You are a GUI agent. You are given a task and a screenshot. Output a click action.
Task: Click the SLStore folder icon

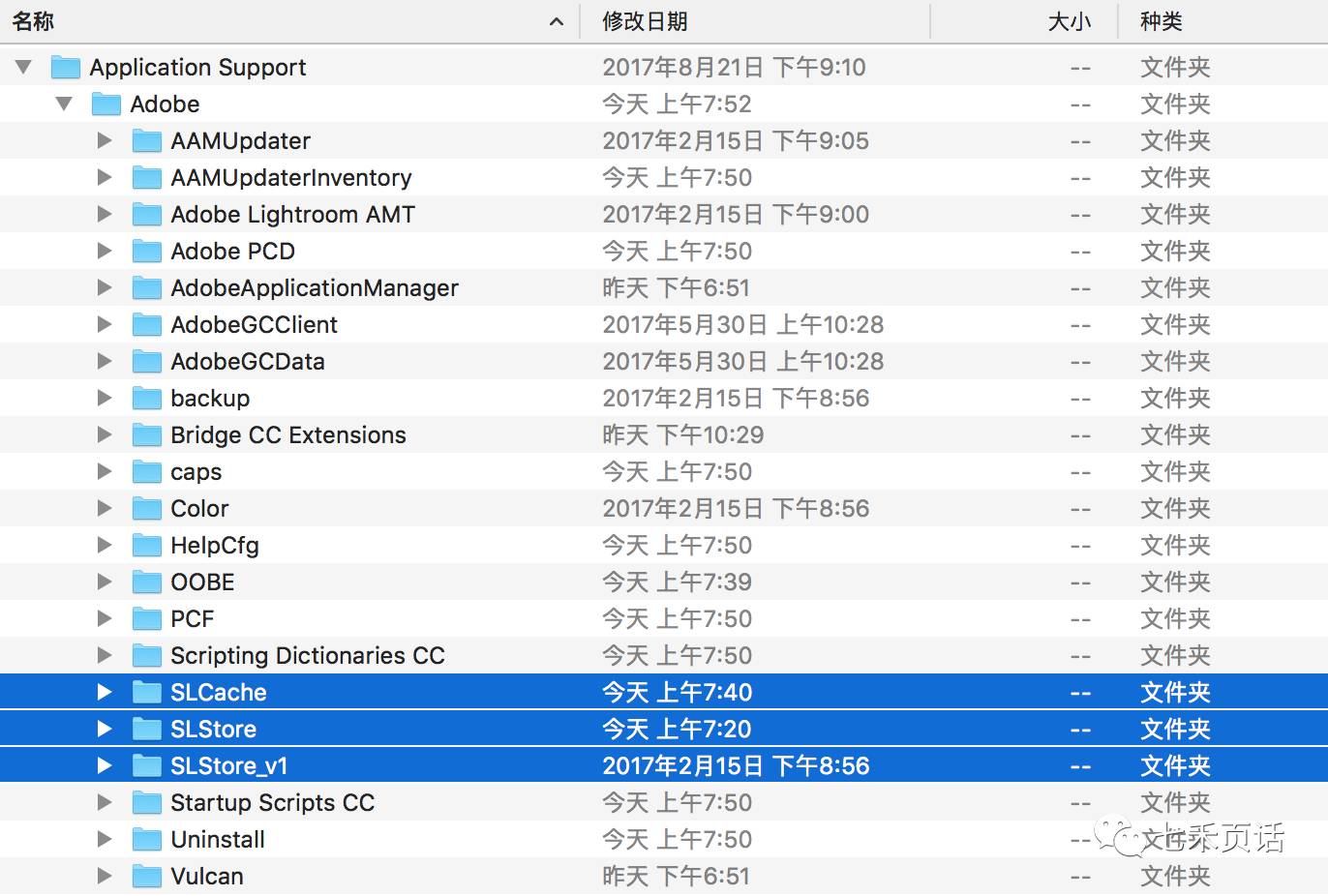[x=147, y=729]
